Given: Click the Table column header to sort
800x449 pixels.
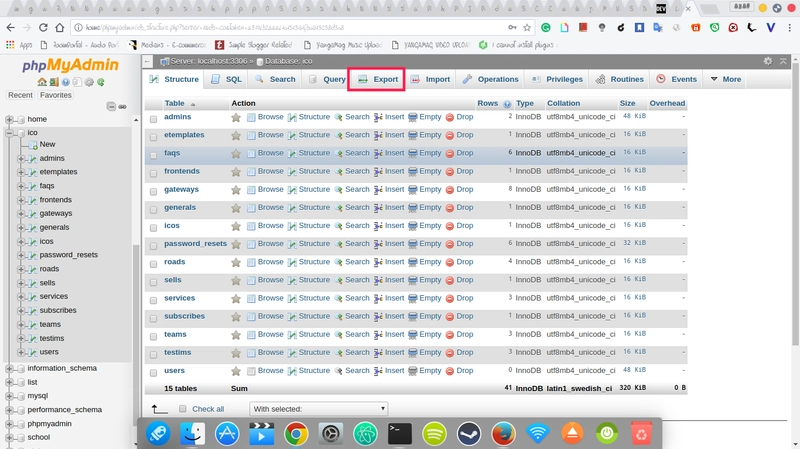Looking at the screenshot, I should tap(174, 103).
